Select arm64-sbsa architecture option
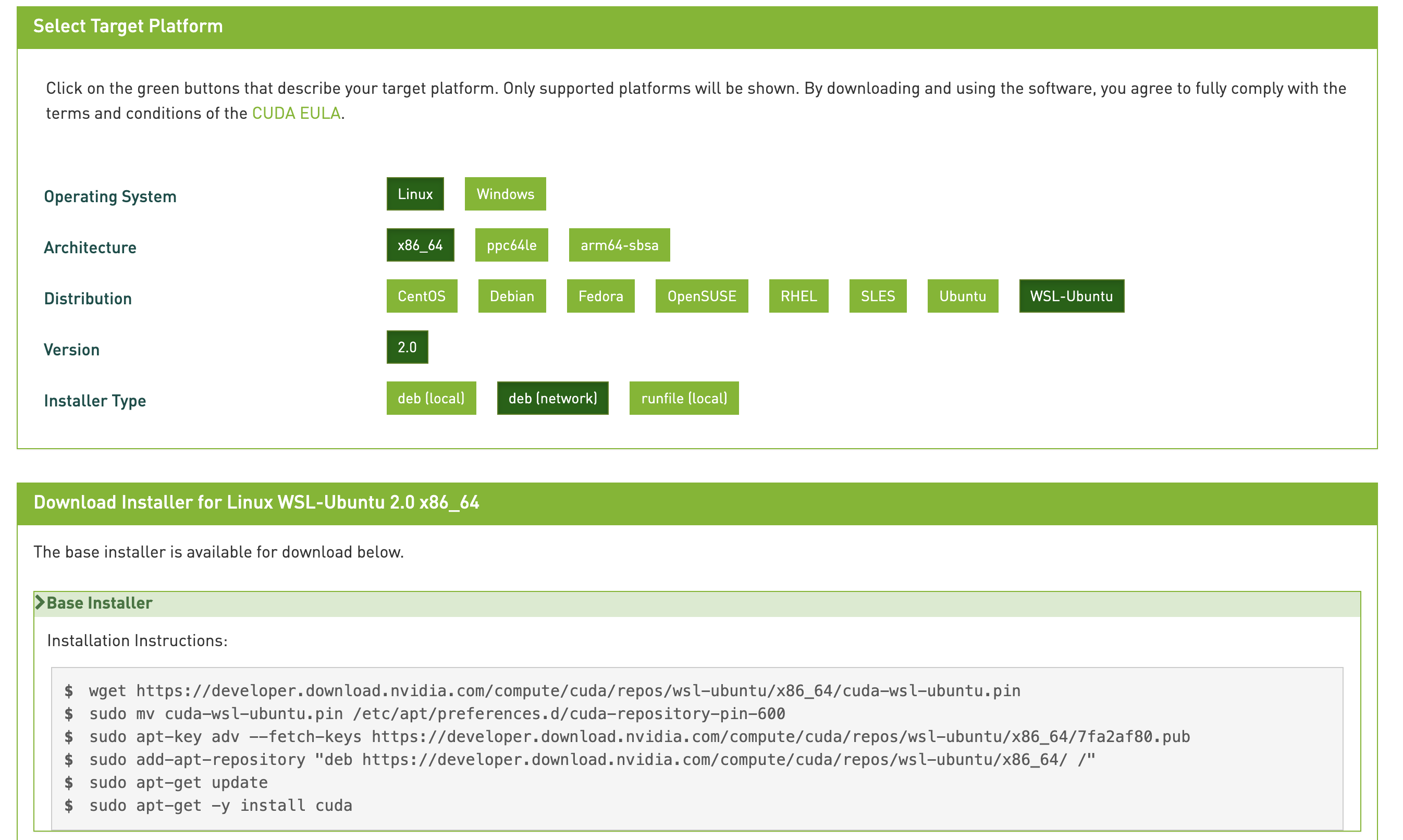 click(618, 245)
